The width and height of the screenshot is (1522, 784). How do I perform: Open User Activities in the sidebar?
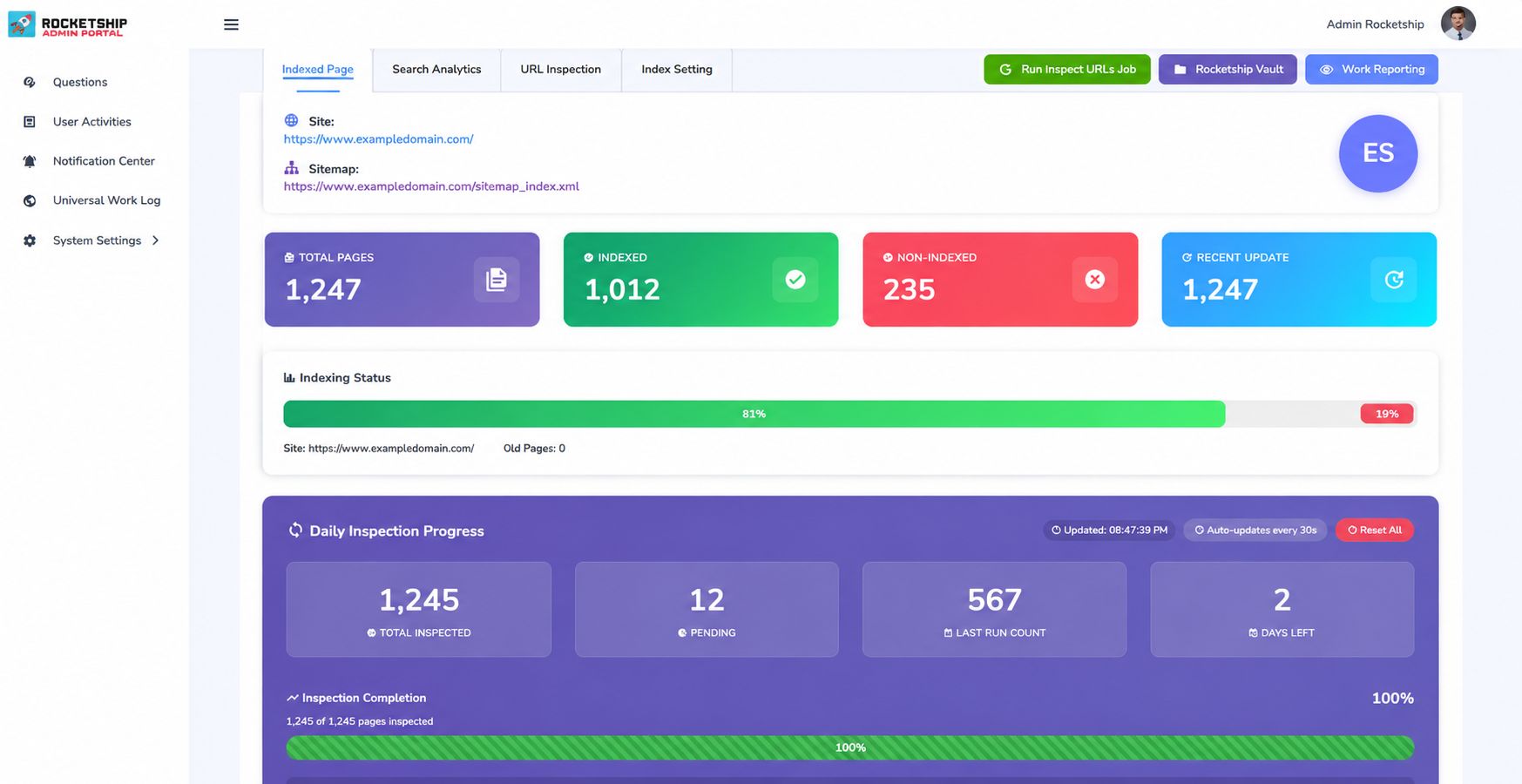pyautogui.click(x=91, y=122)
